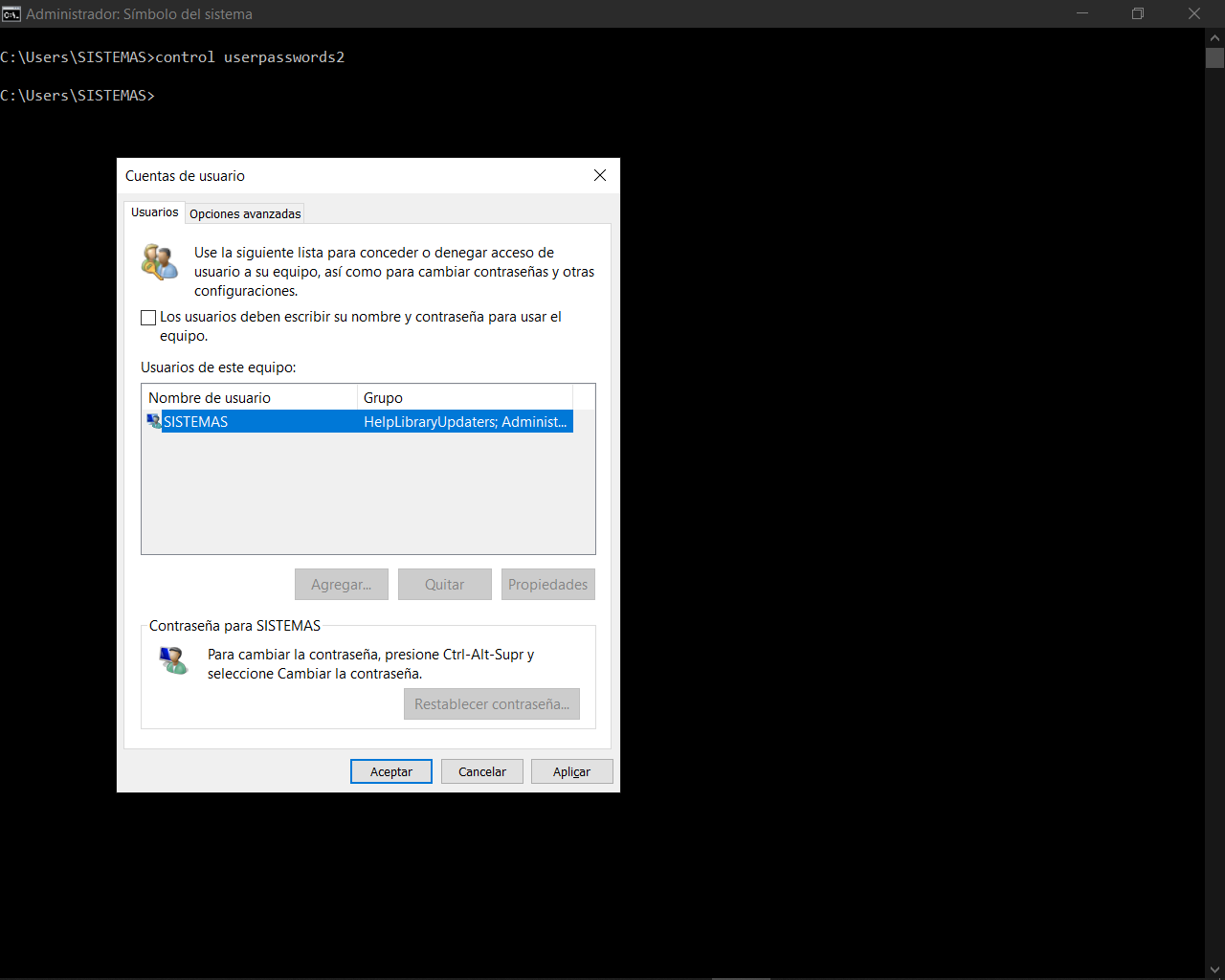Click Restablecer contraseña for SISTEMAS
The image size is (1225, 980).
tap(491, 703)
